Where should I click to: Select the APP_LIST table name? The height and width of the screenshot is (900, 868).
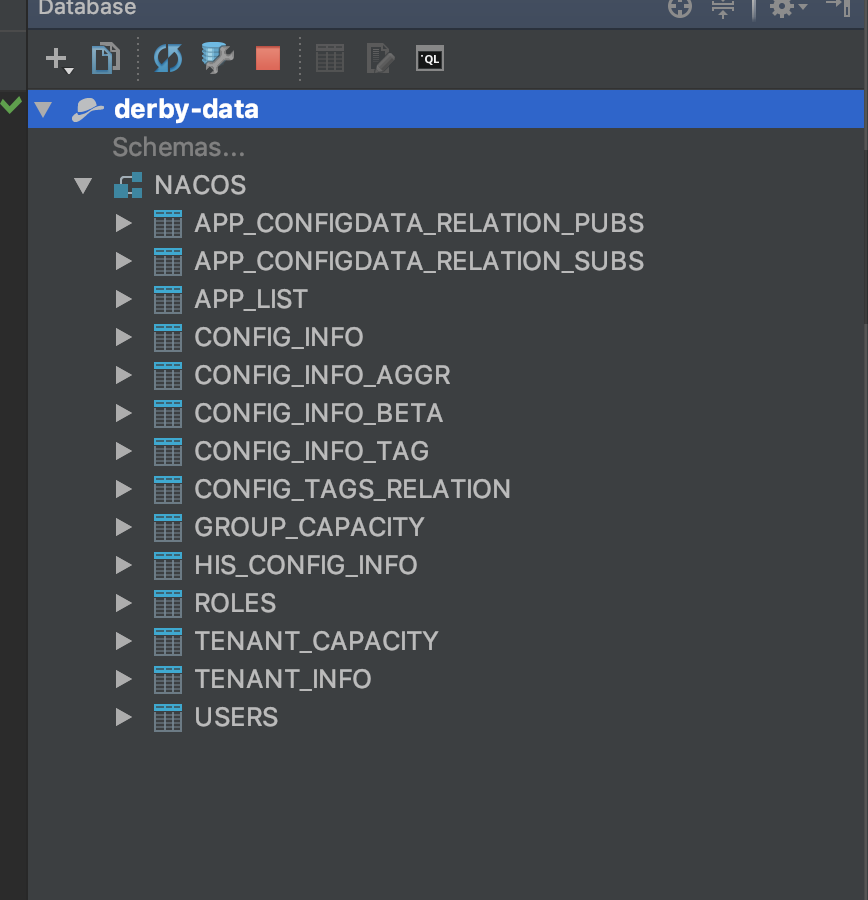tap(251, 299)
